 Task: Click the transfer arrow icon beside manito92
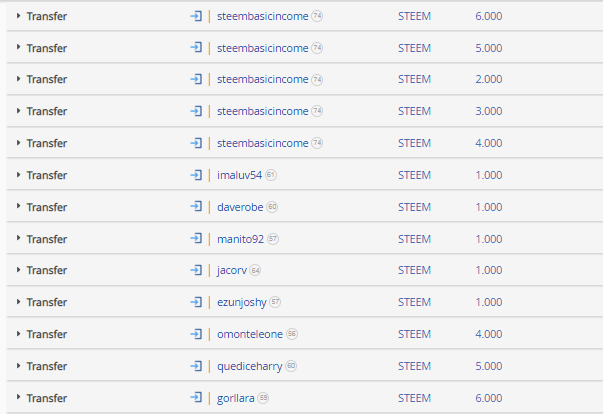[x=196, y=239]
